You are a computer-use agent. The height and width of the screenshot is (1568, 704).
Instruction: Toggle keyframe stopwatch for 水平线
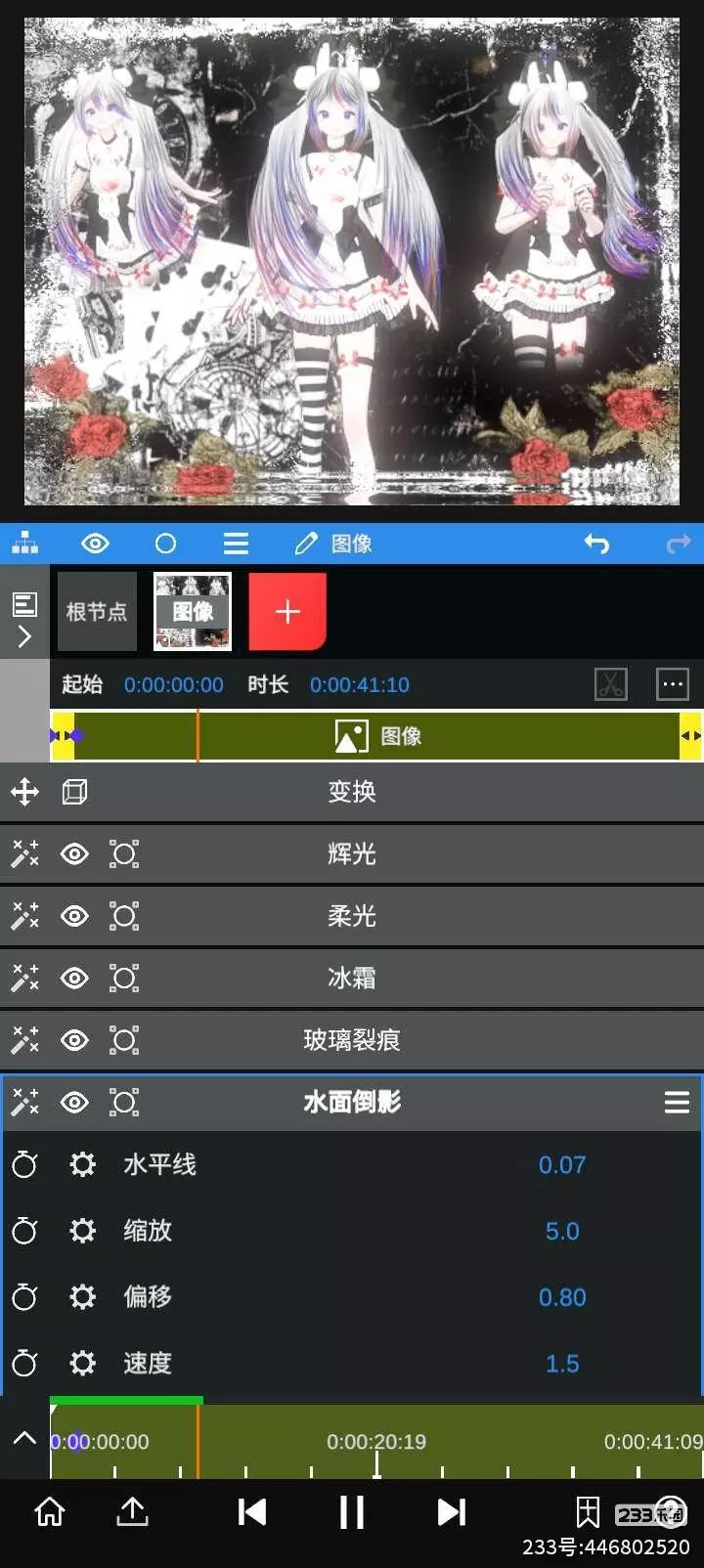click(x=24, y=1164)
